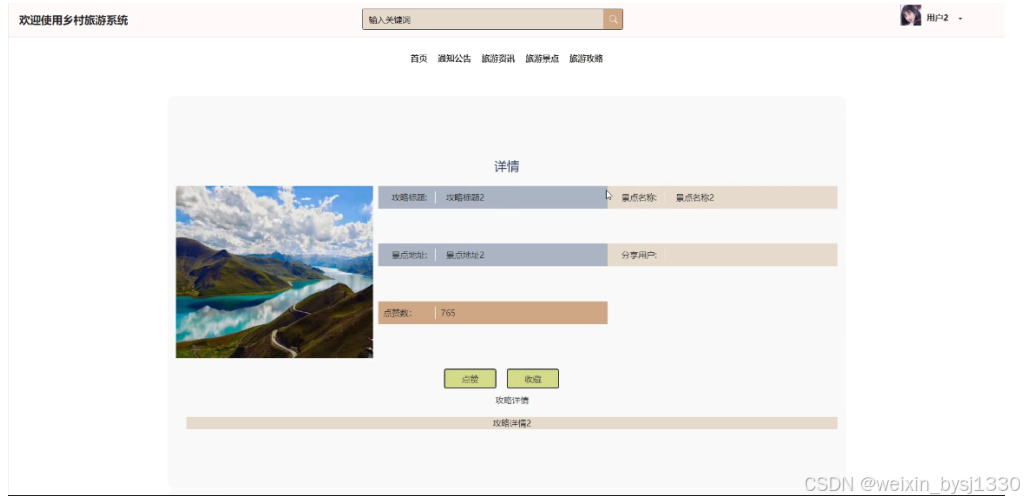Click the 765 likes count value

(x=448, y=313)
